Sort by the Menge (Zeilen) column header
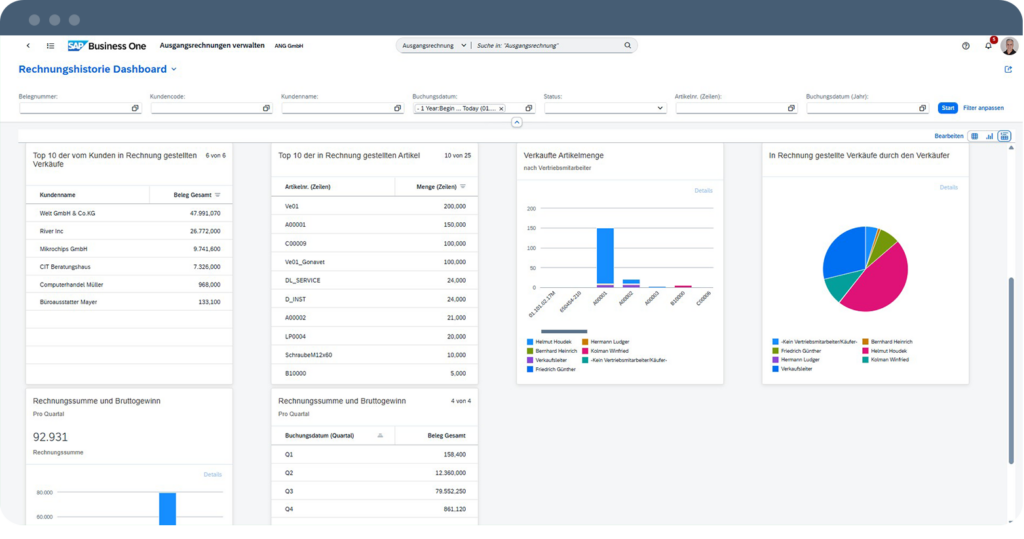The height and width of the screenshot is (539, 1024). pyautogui.click(x=436, y=187)
